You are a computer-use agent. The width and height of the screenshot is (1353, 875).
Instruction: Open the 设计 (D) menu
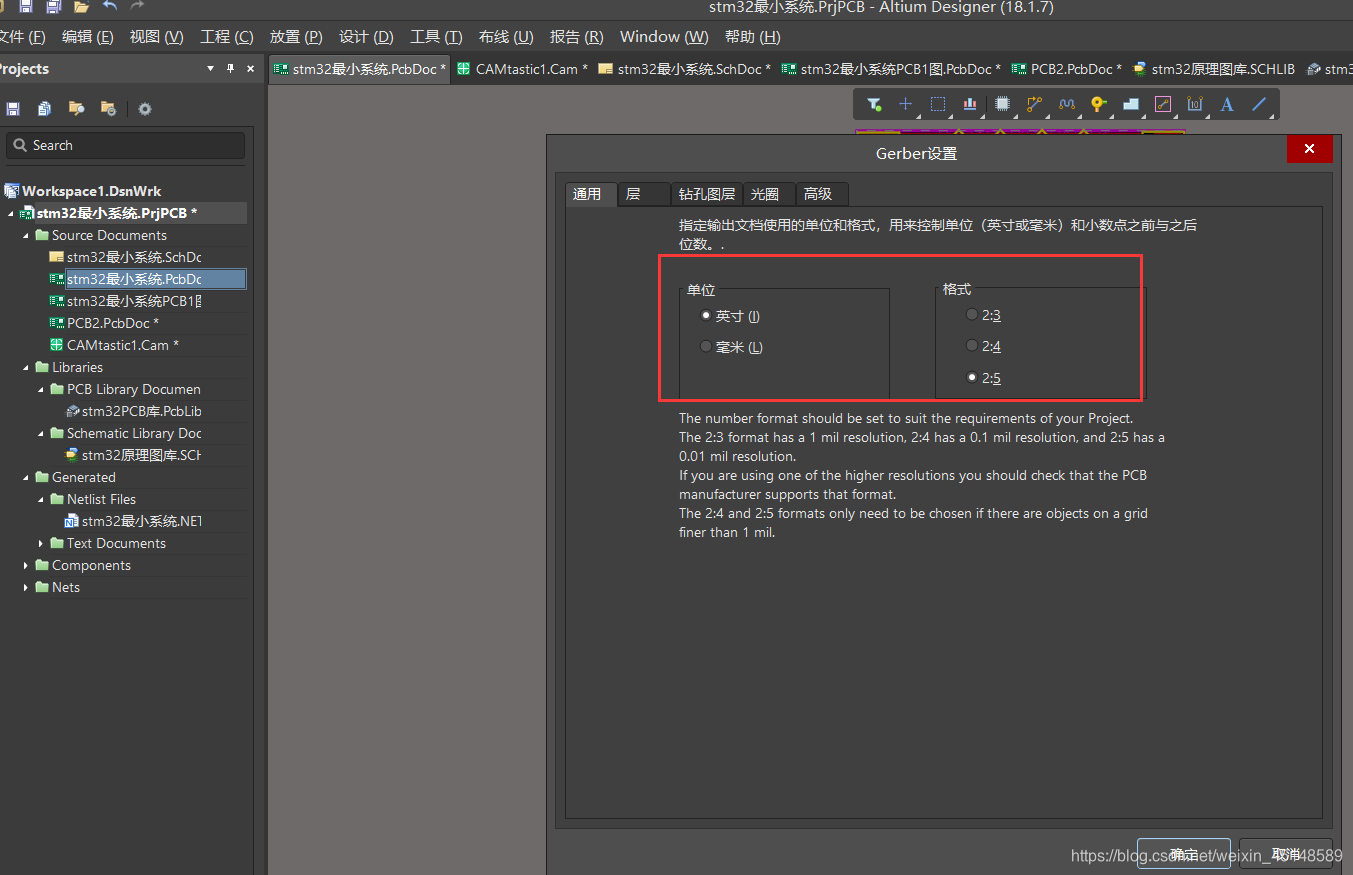coord(366,37)
